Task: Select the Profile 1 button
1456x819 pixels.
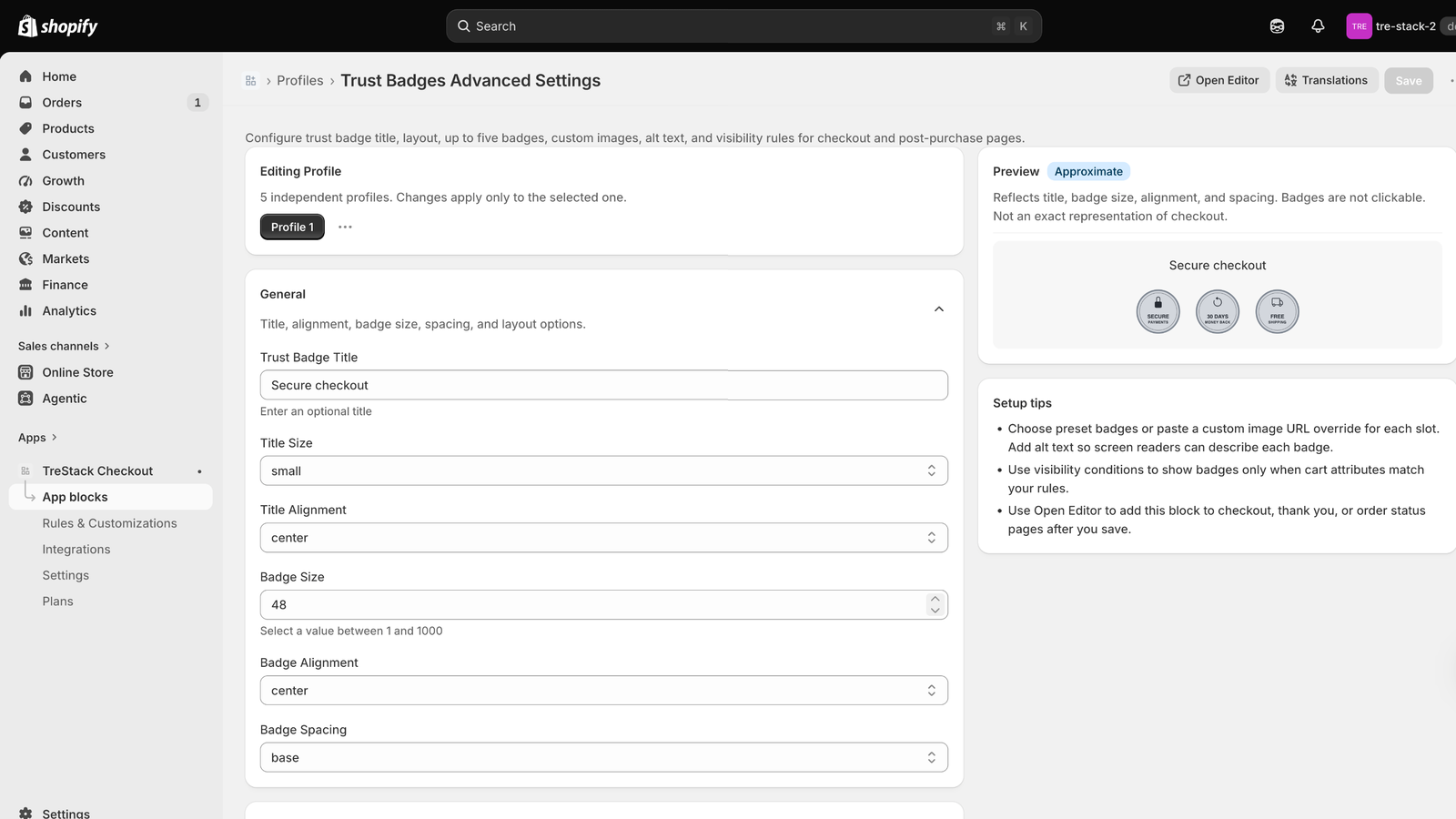Action: tap(292, 227)
